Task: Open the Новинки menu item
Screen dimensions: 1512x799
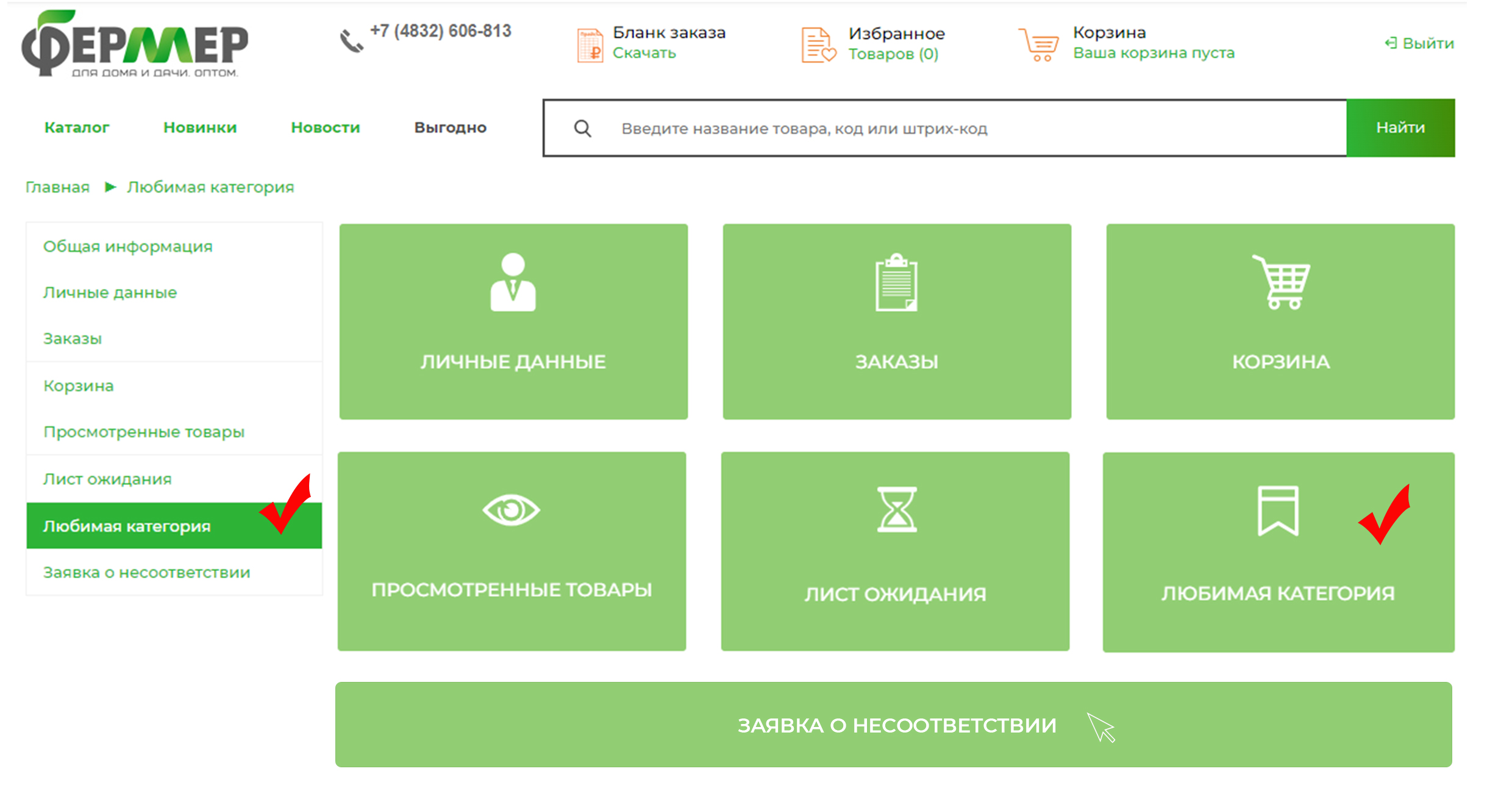Action: point(200,127)
